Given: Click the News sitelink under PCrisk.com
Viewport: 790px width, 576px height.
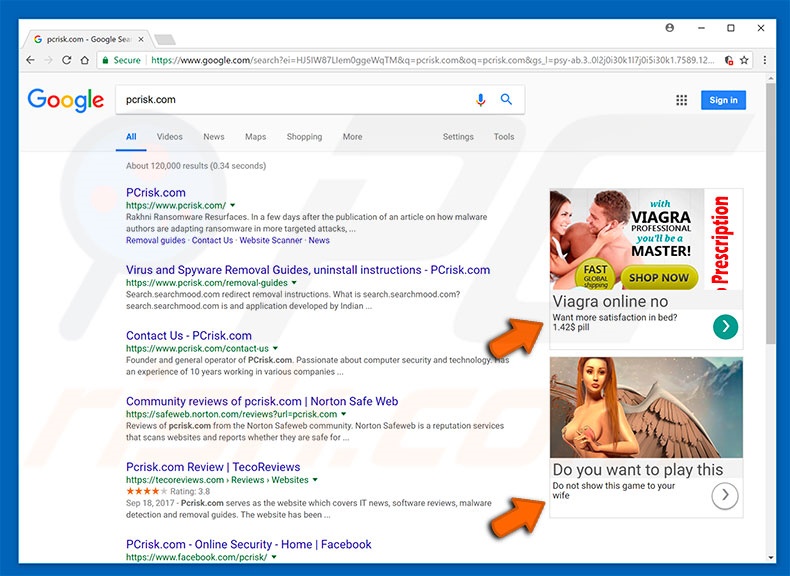Looking at the screenshot, I should click(x=319, y=240).
